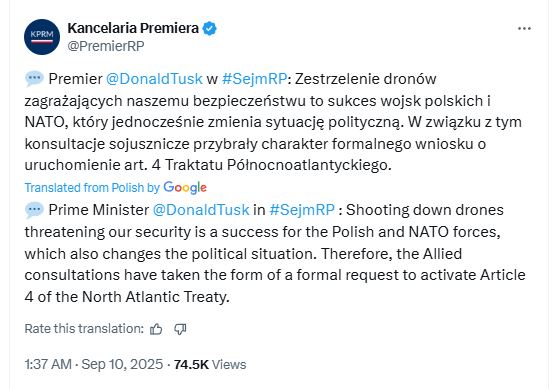
Task: Open #SejmRP hashtag in Polish text
Action: [x=254, y=79]
